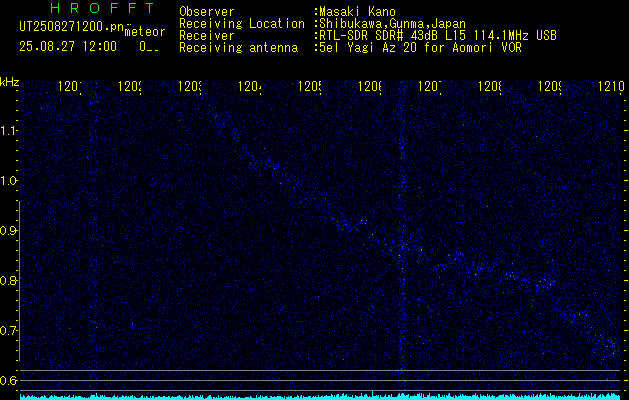Click the 1207 time marker
Viewport: 629px width, 400px height.
(x=430, y=86)
